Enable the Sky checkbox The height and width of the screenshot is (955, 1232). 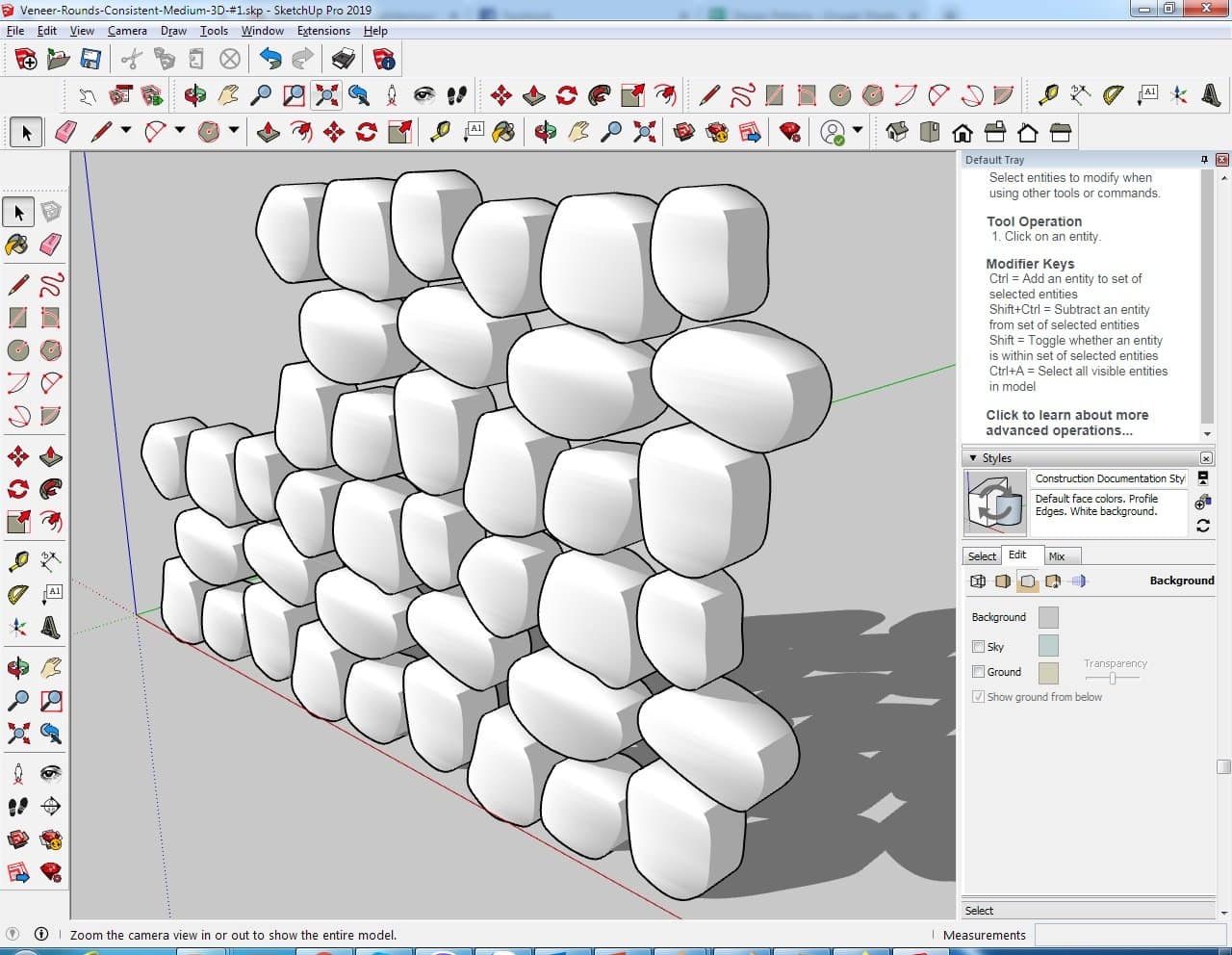(x=978, y=647)
